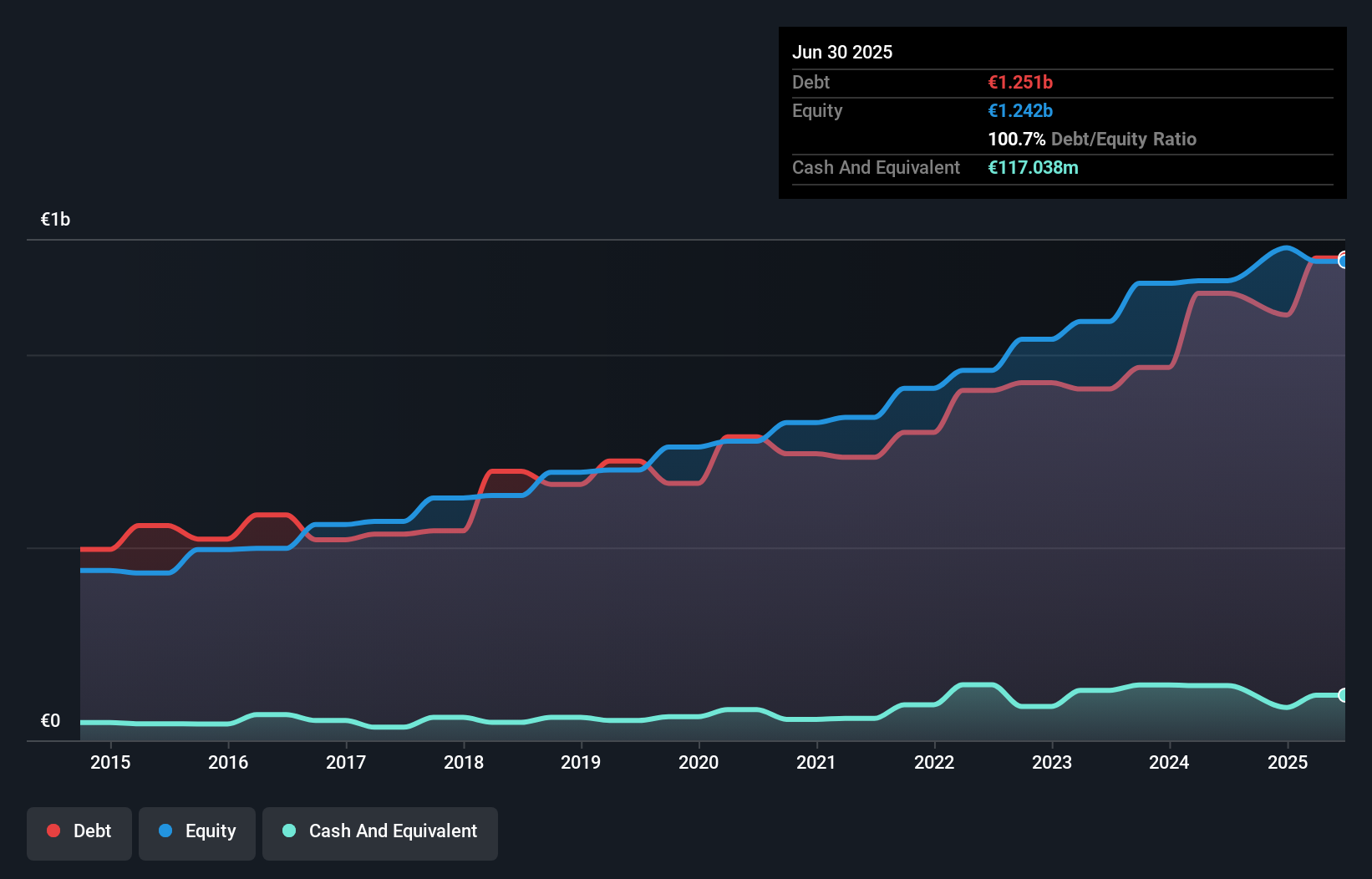Toggle the Equity series visibility
Screen dimensions: 1372x879
(196, 832)
